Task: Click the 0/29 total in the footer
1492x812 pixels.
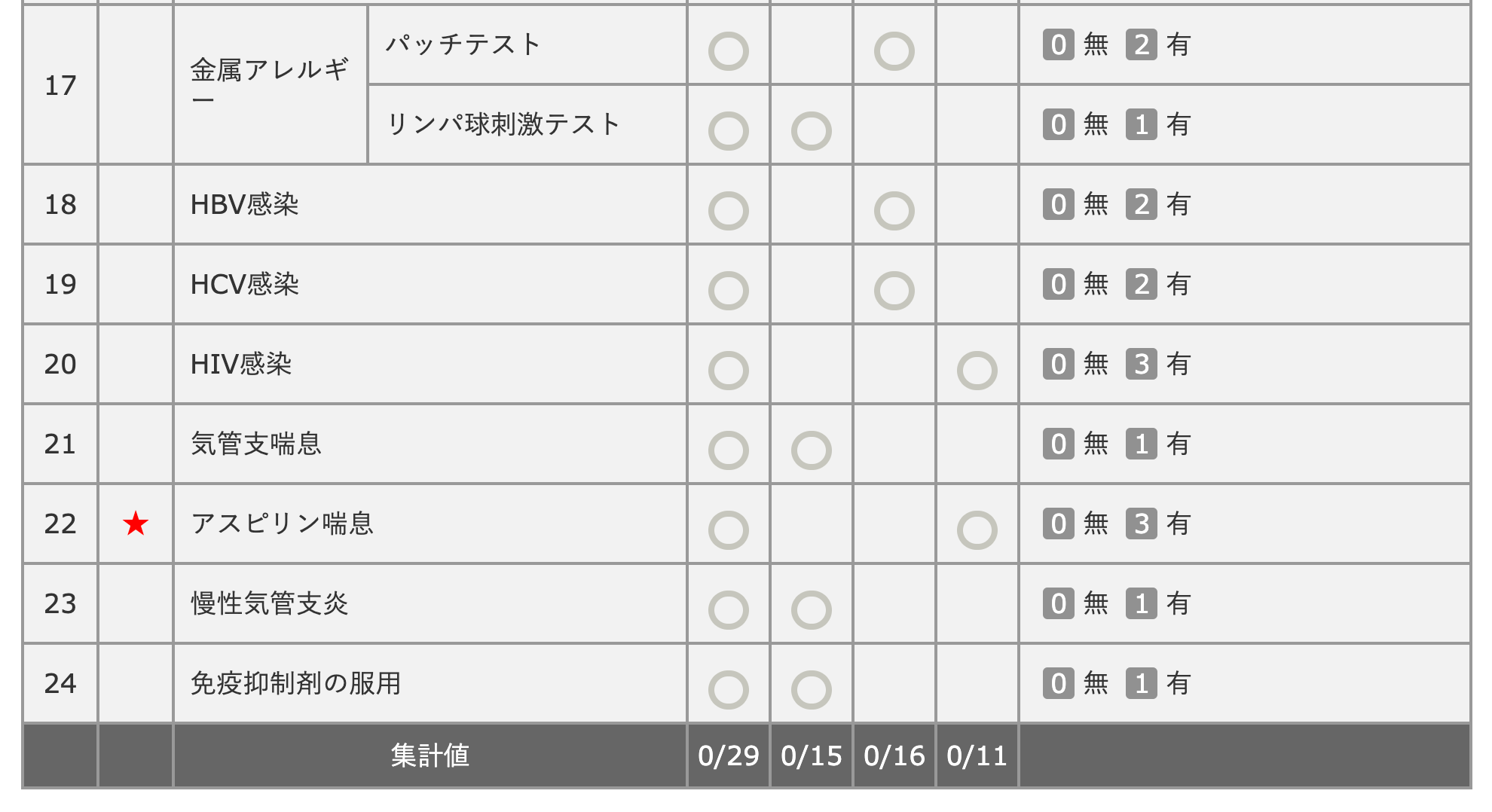Action: [x=728, y=756]
